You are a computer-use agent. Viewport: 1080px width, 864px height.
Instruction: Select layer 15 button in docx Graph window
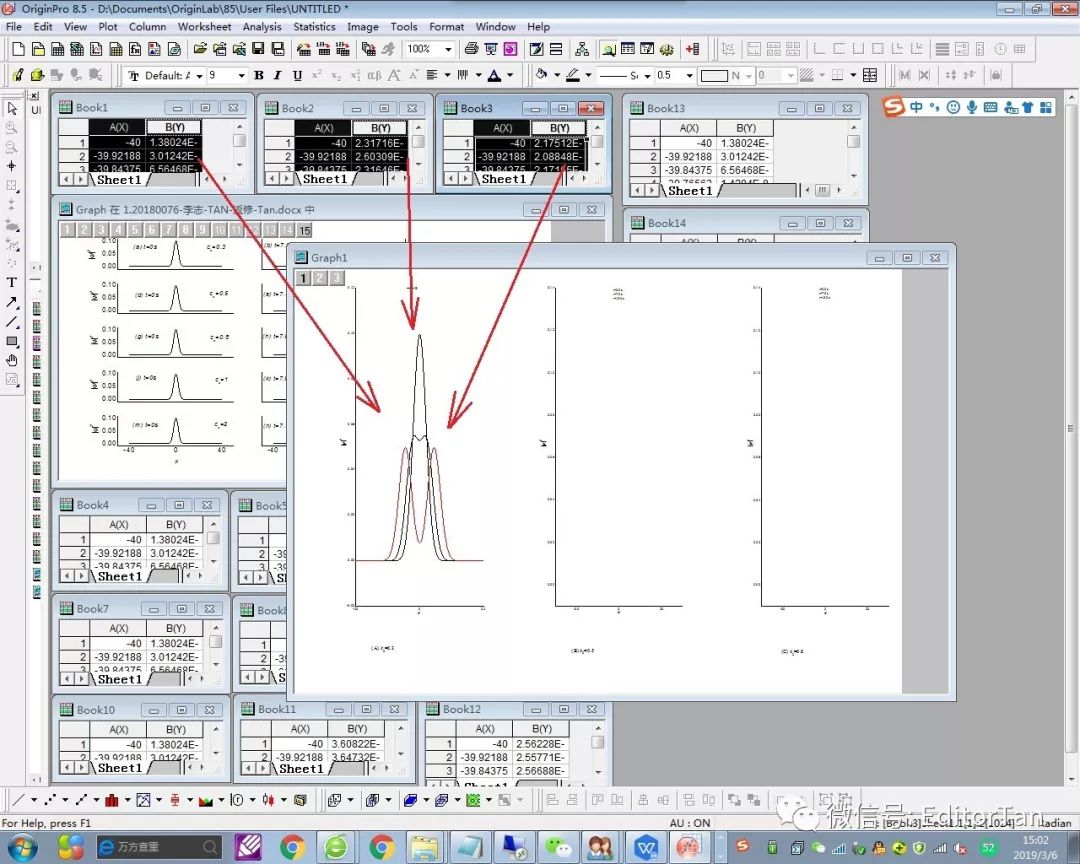tap(304, 230)
